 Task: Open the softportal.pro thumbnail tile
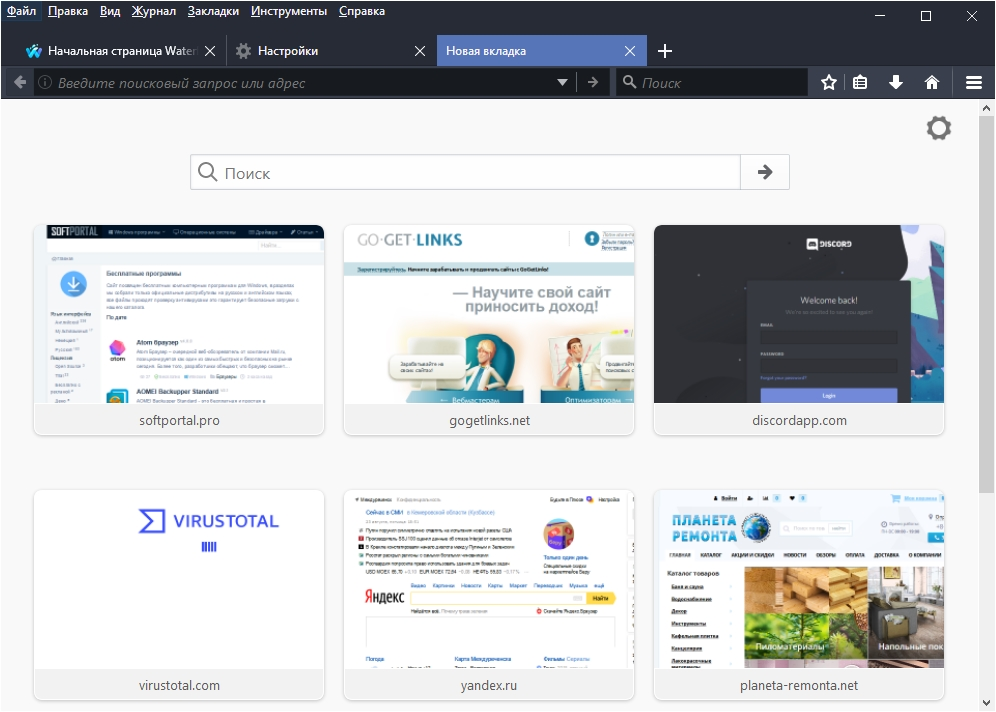pos(179,330)
